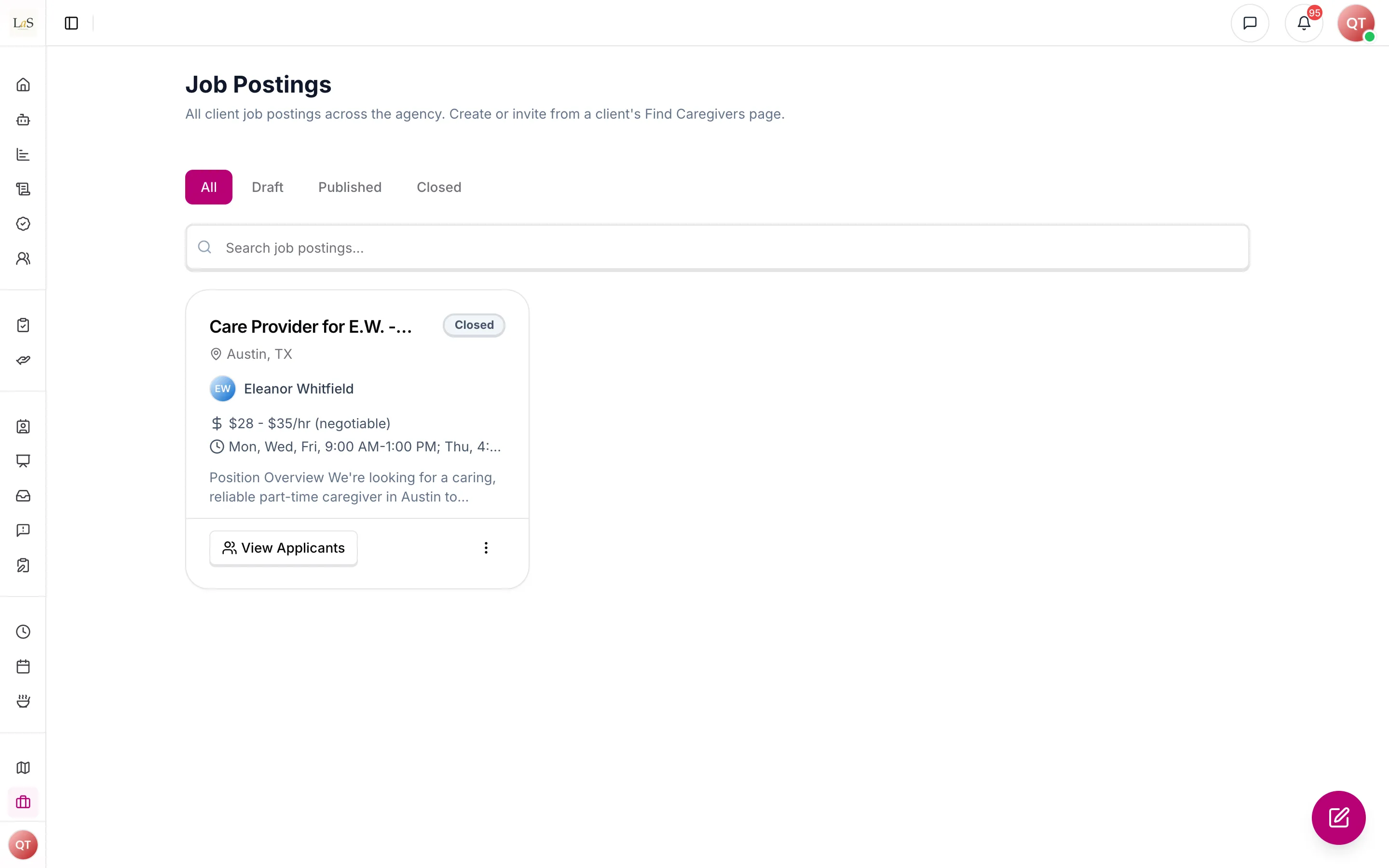Open the calendar sidebar icon
This screenshot has height=868, width=1389.
[23, 666]
